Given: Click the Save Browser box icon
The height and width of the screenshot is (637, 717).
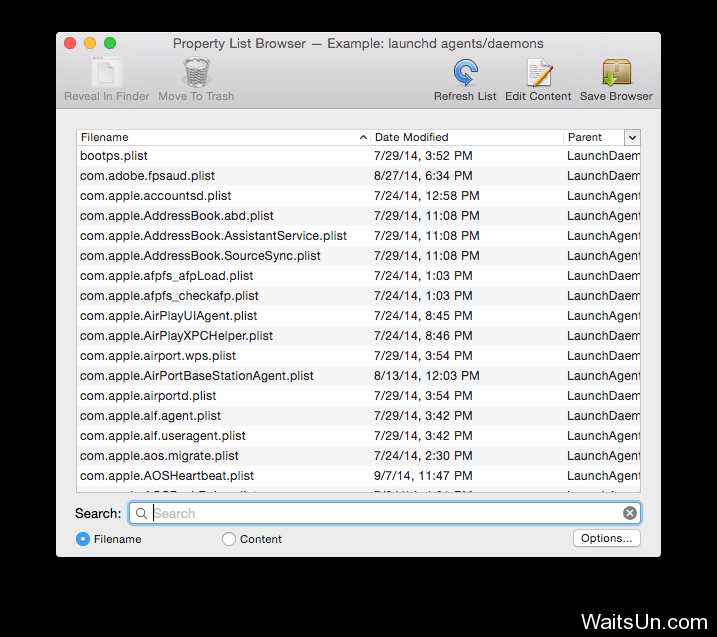Looking at the screenshot, I should [616, 74].
